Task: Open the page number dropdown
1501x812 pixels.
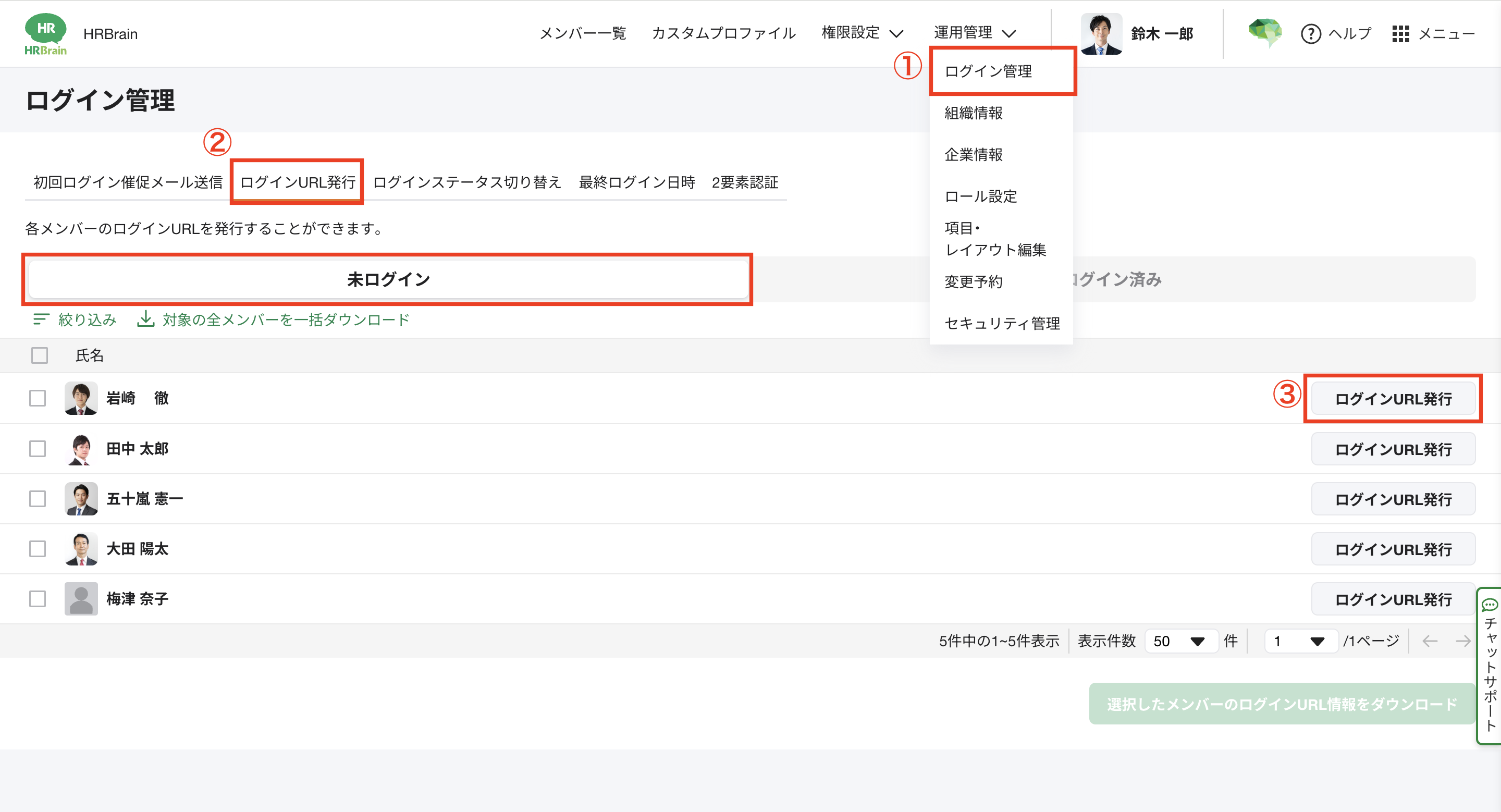Action: [x=1300, y=642]
